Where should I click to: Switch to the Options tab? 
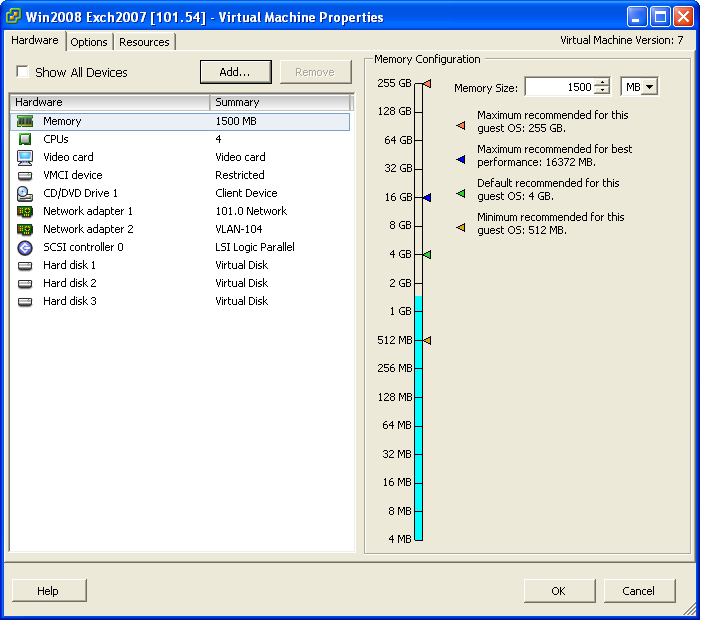click(89, 42)
